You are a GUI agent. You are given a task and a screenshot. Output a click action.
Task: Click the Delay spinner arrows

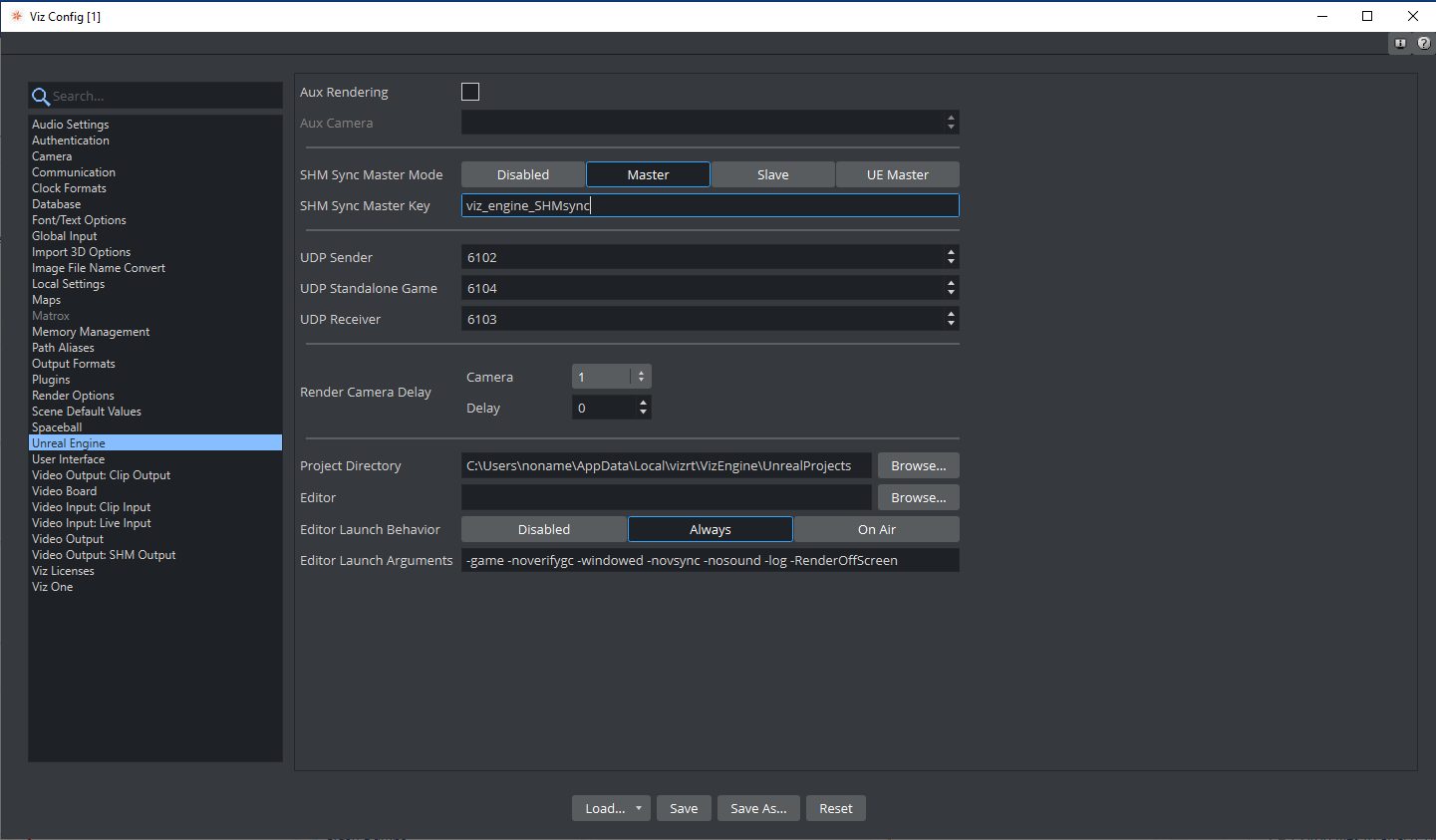[x=643, y=408]
